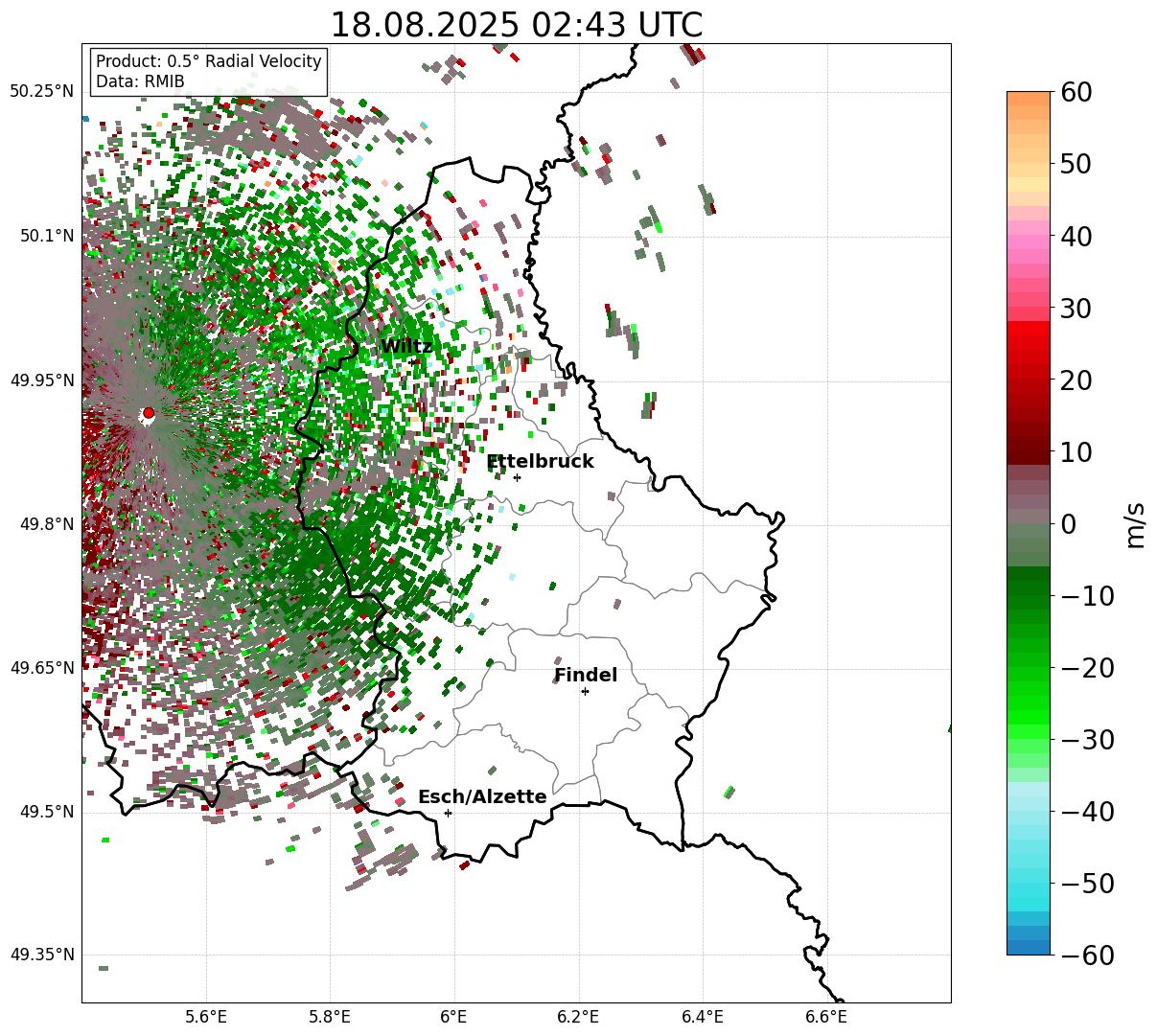Click the colorbar label 50

pos(1077,164)
